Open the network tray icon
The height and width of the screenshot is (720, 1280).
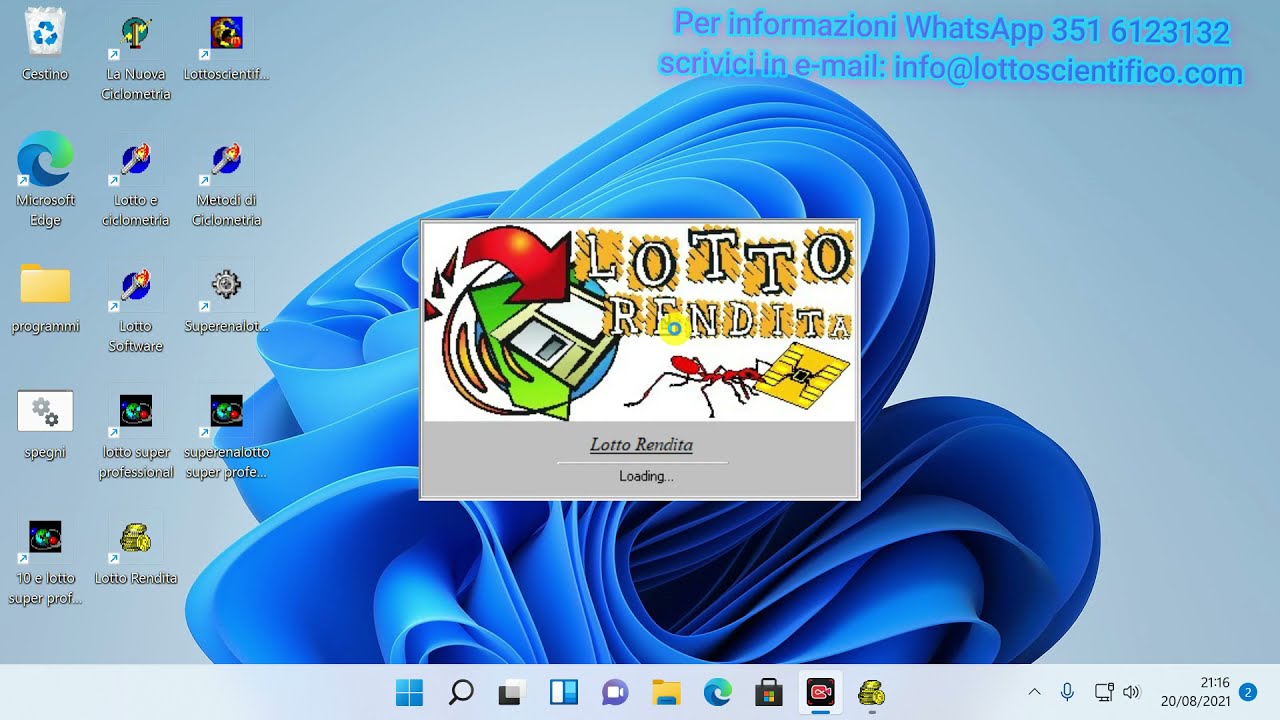click(1104, 692)
